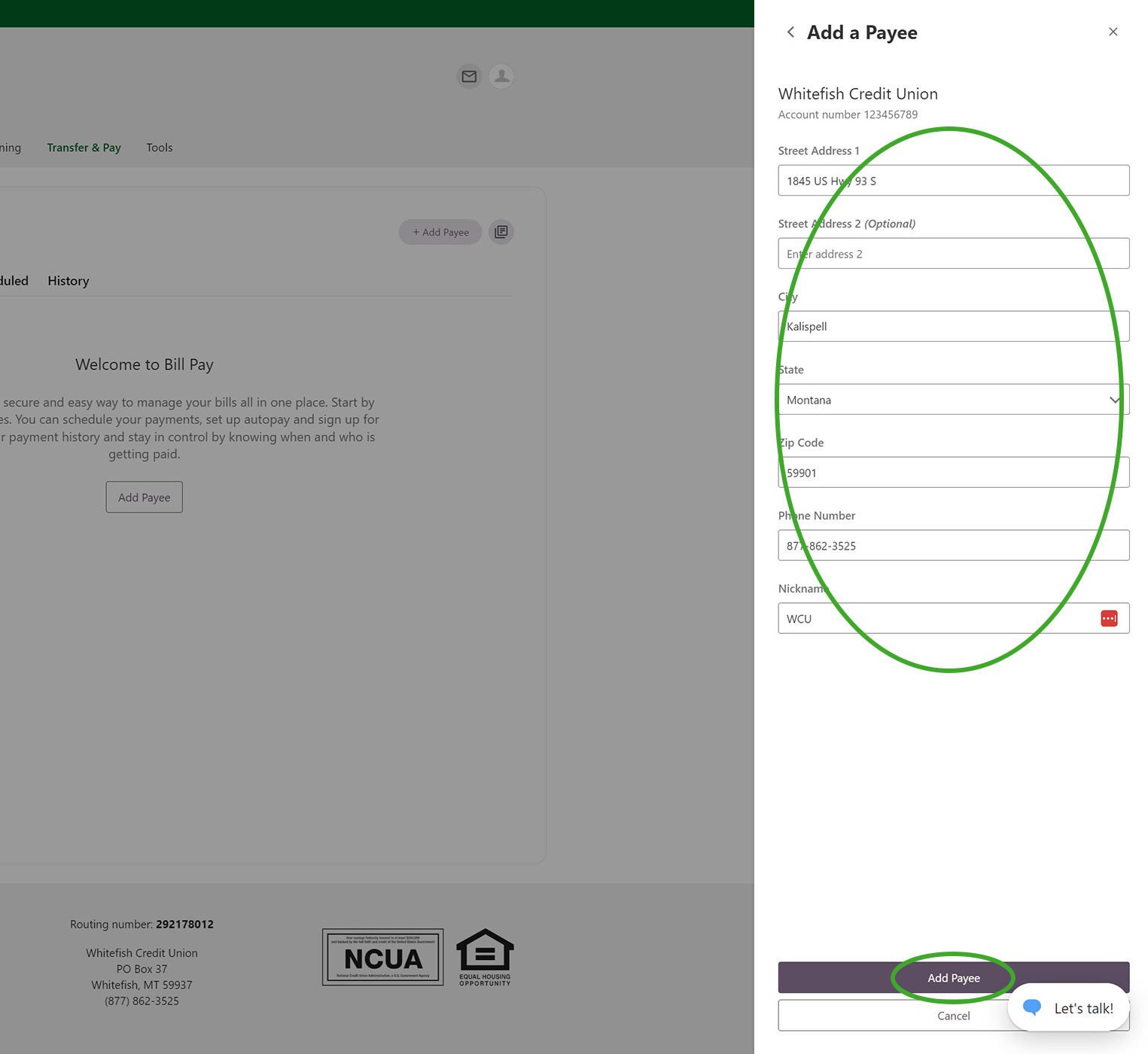Image resolution: width=1148 pixels, height=1054 pixels.
Task: Close the Add a Payee panel
Action: coord(1113,32)
